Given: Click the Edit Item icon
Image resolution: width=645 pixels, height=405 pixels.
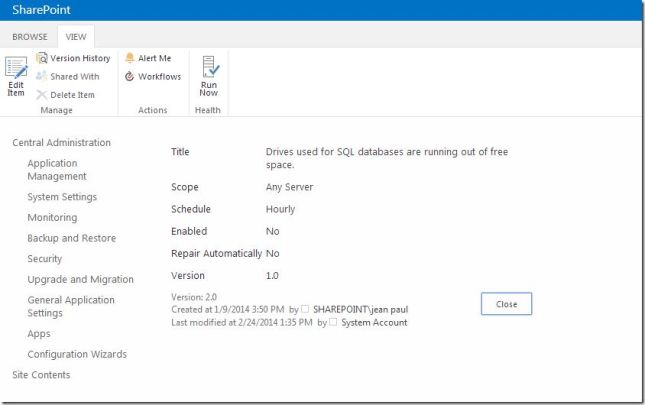Looking at the screenshot, I should (16, 67).
